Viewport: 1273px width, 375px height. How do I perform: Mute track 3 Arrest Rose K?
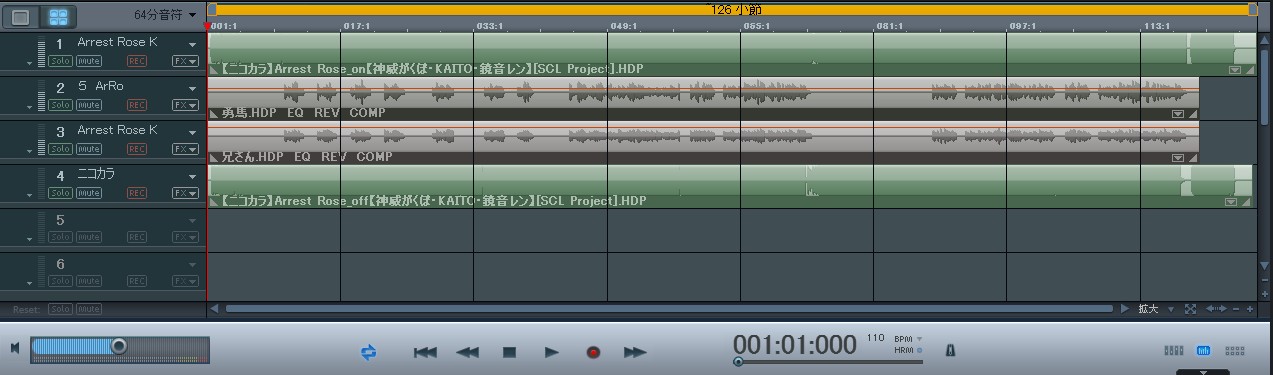pyautogui.click(x=89, y=149)
